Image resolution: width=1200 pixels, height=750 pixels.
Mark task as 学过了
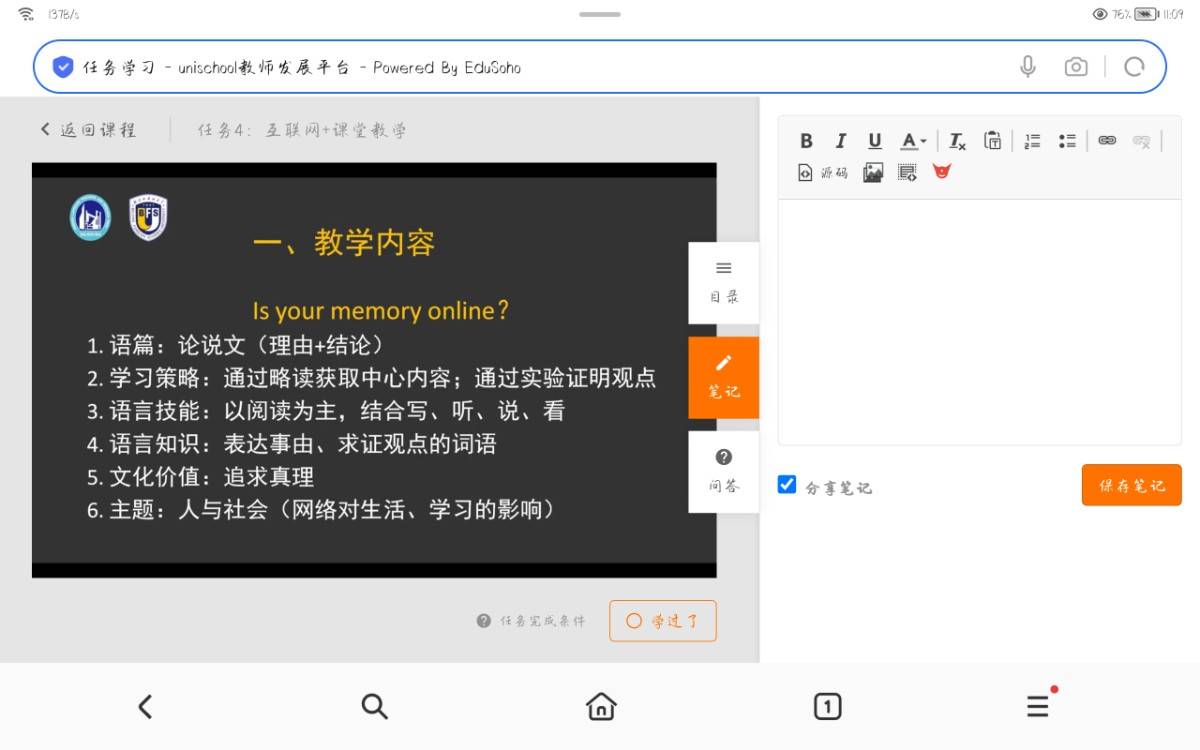[663, 621]
